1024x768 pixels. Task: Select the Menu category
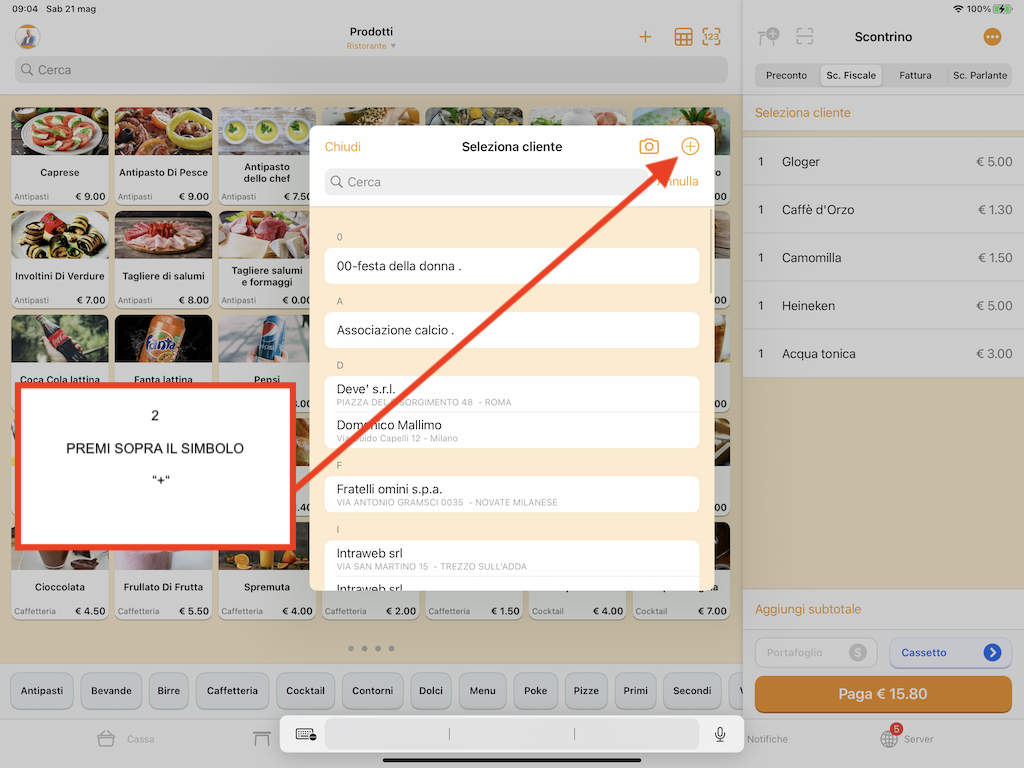tap(483, 691)
